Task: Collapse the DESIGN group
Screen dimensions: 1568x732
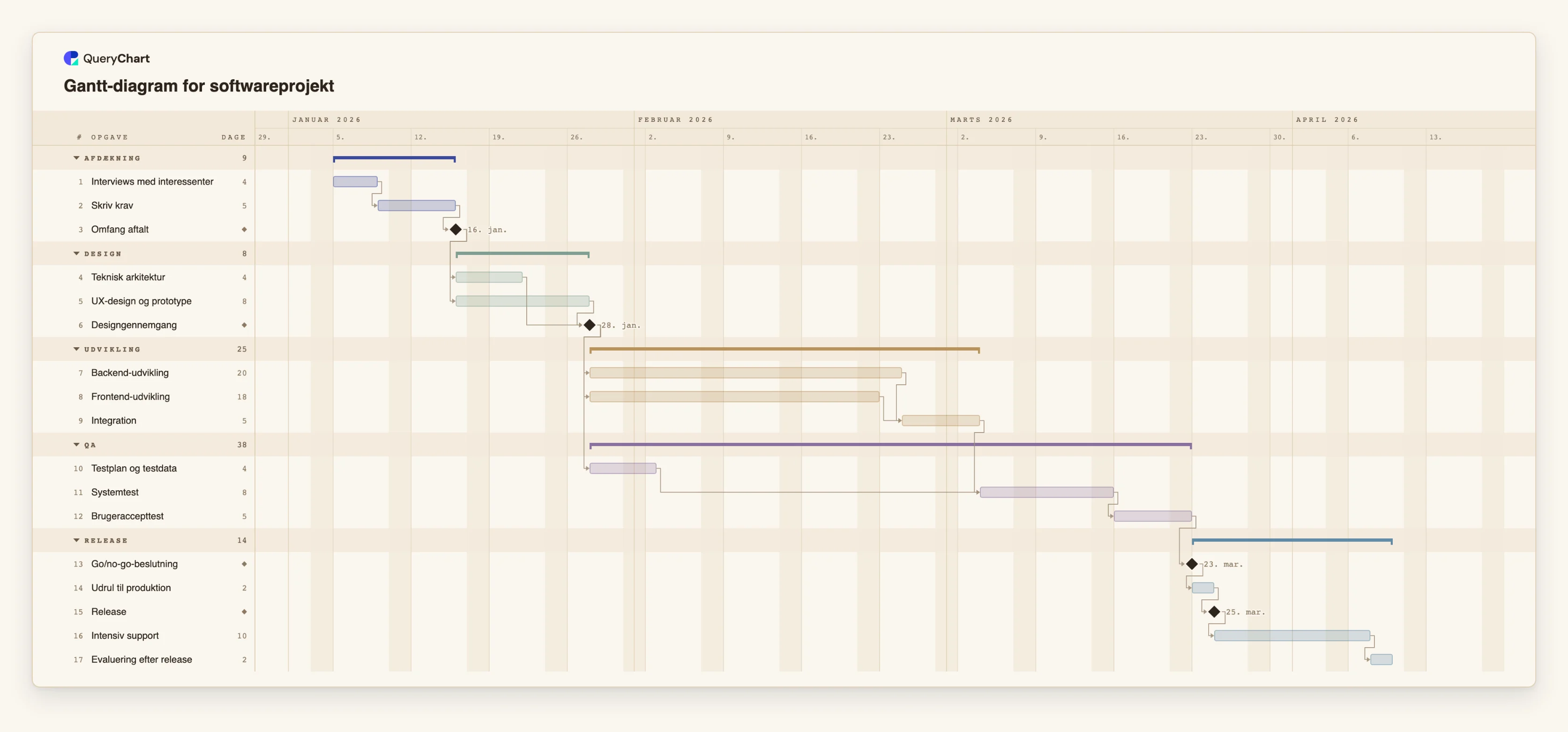Action: pos(77,254)
